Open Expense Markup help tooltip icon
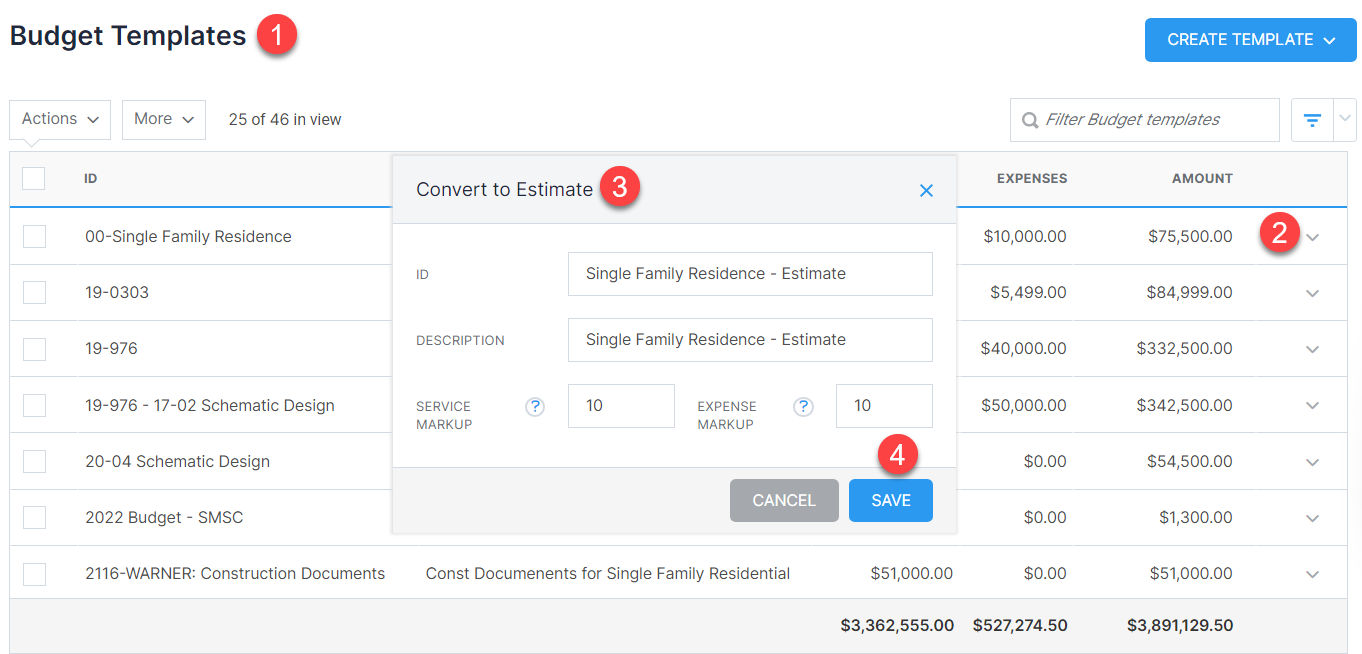 click(x=803, y=407)
